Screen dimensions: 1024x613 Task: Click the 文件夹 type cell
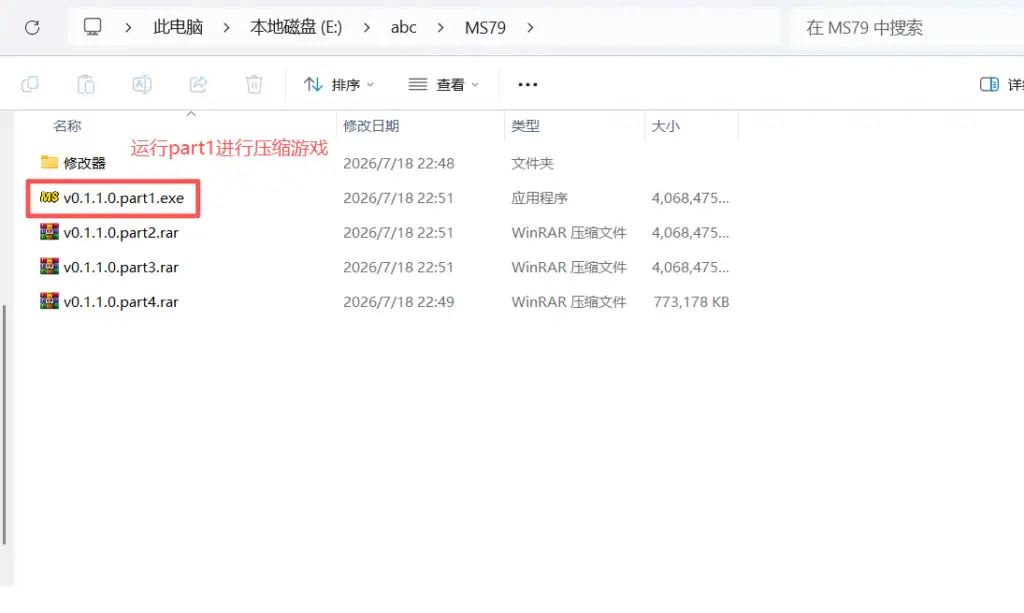point(532,163)
